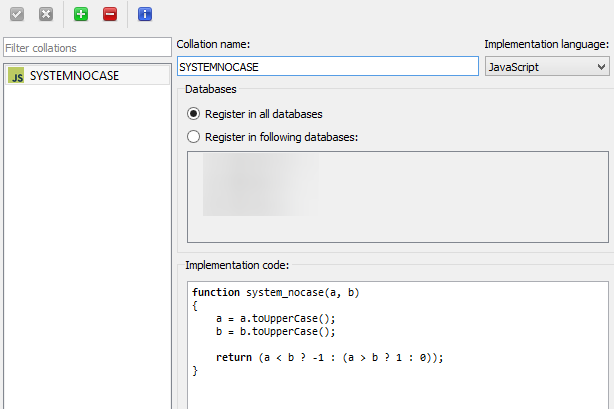The width and height of the screenshot is (614, 409).
Task: Click the commit changes checkmark icon
Action: pyautogui.click(x=17, y=15)
